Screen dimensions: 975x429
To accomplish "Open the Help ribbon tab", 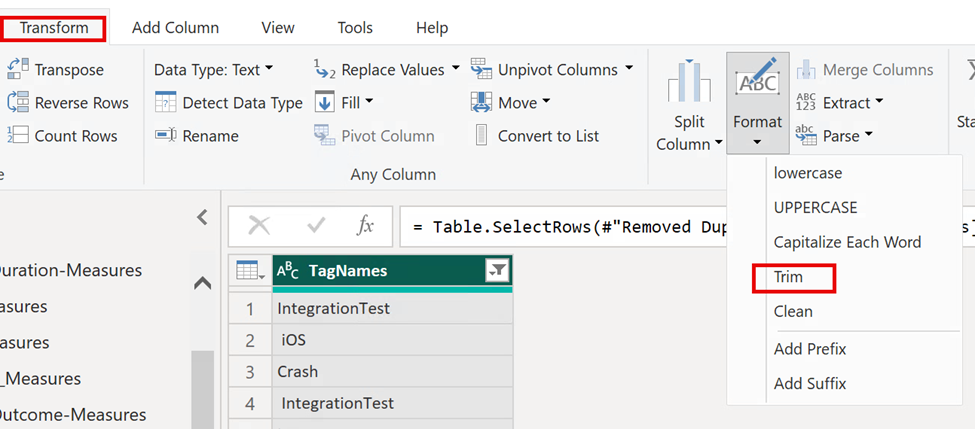I will pos(432,28).
